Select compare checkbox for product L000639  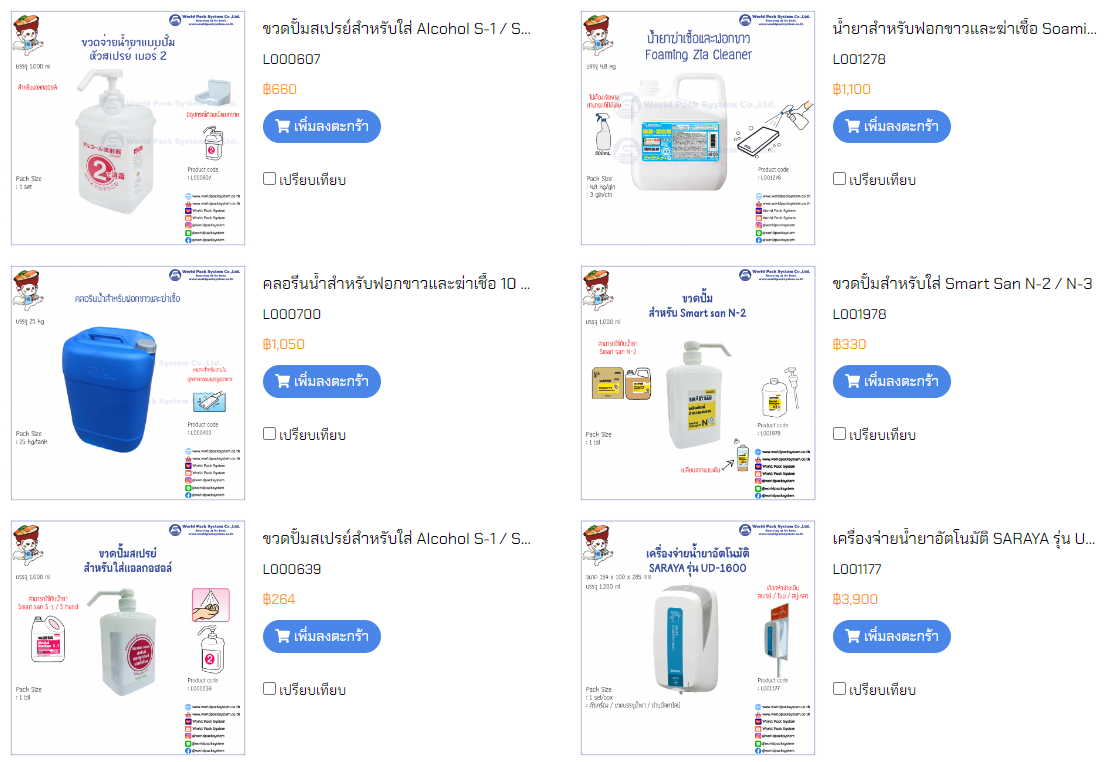tap(269, 688)
